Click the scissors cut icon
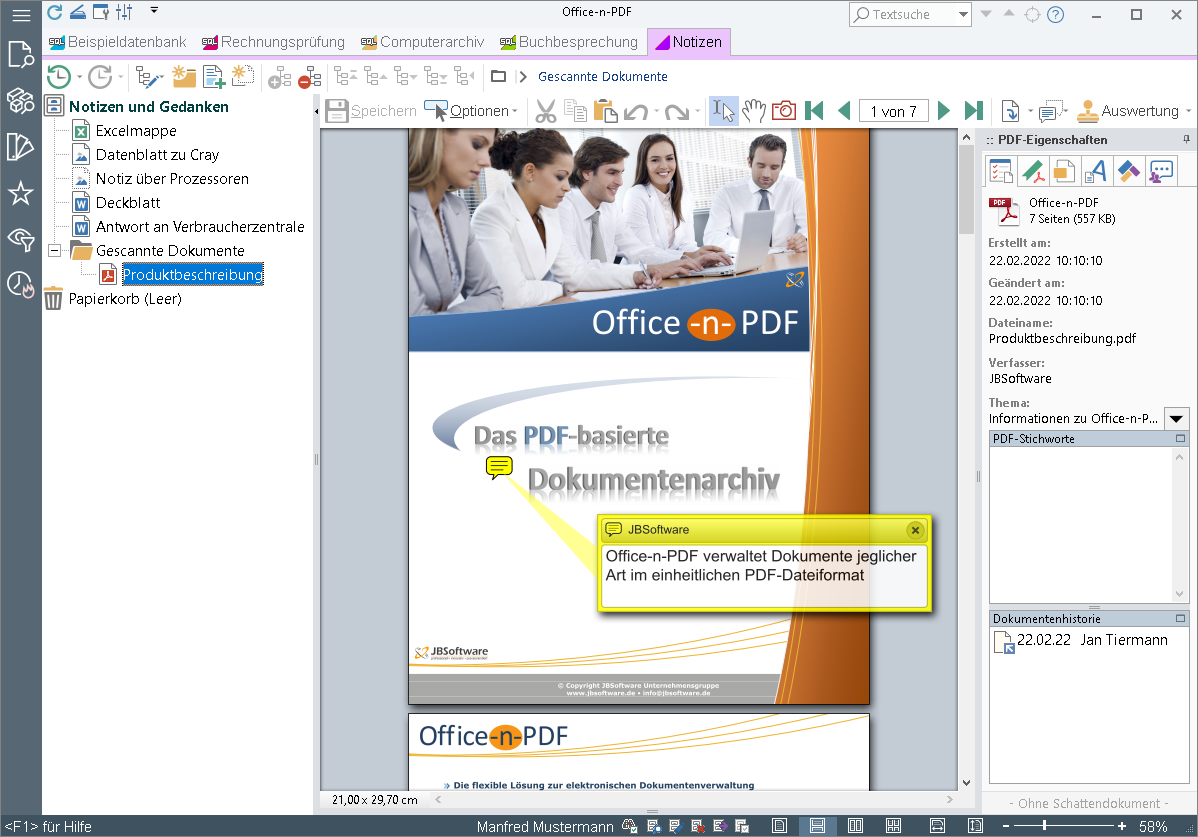 (x=546, y=111)
